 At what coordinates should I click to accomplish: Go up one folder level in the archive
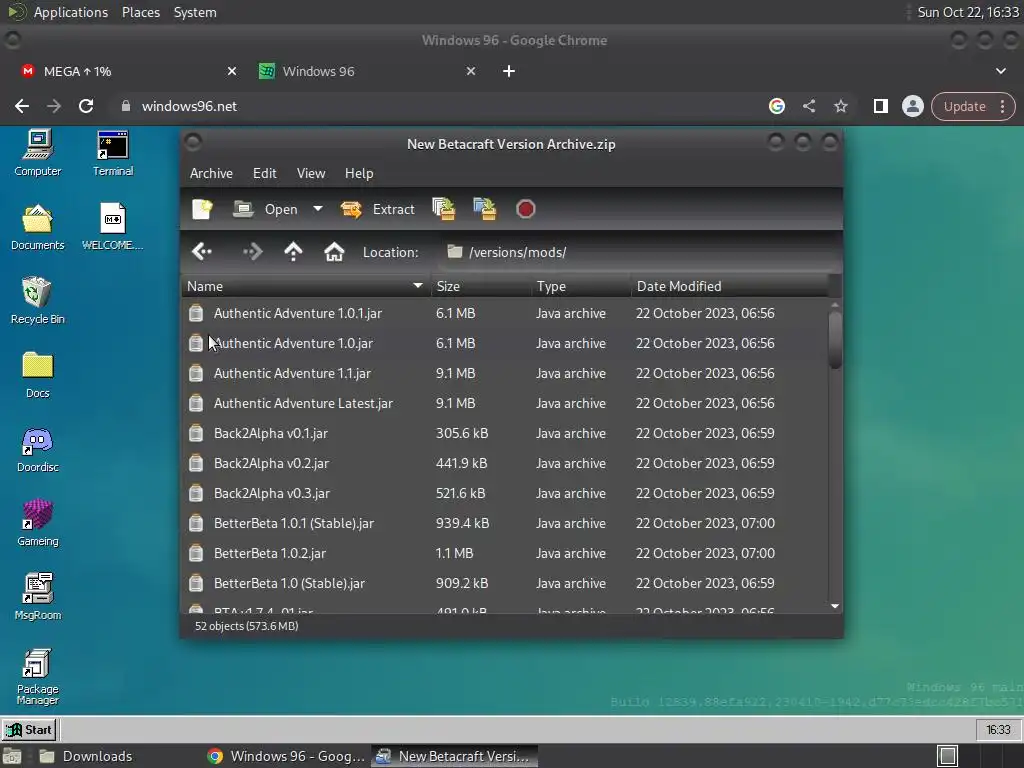pos(293,251)
